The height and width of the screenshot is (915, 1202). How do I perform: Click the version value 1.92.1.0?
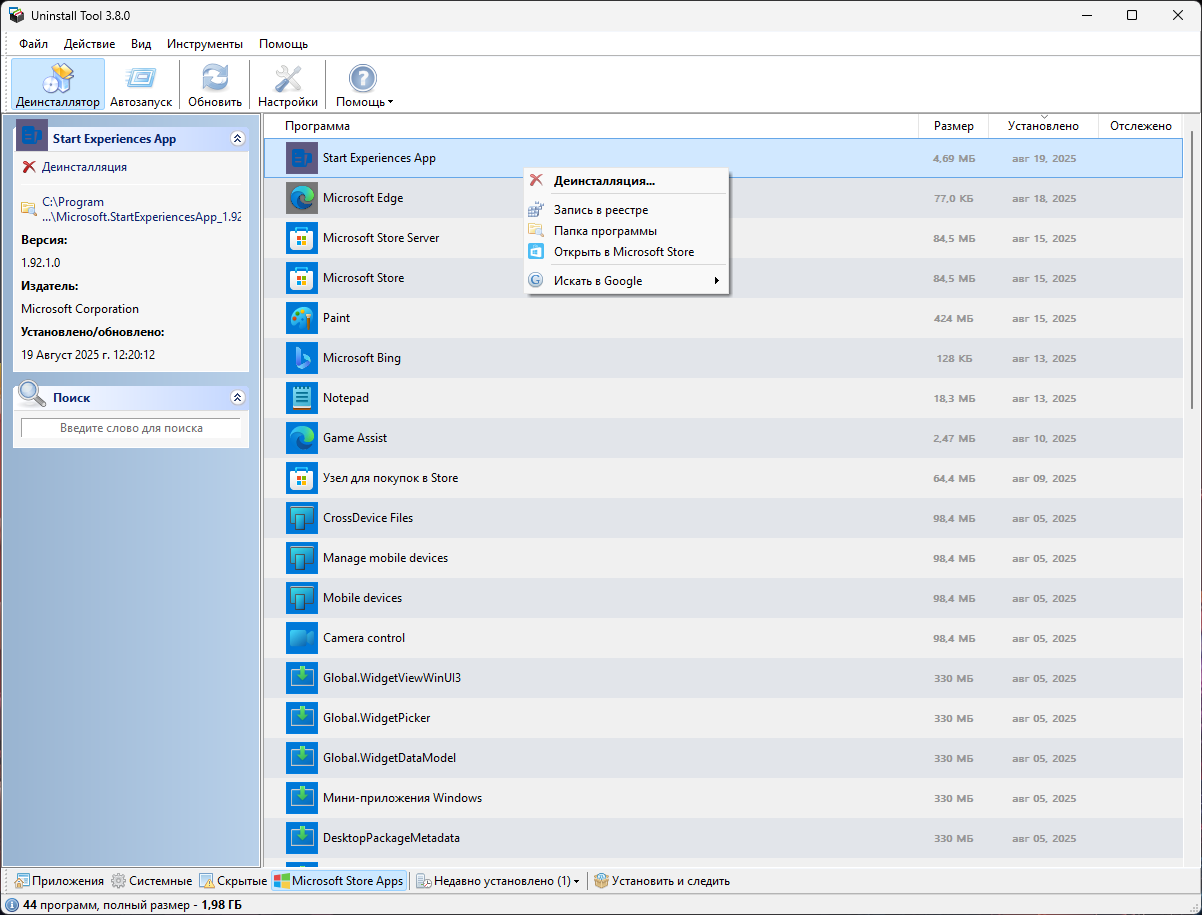point(41,262)
